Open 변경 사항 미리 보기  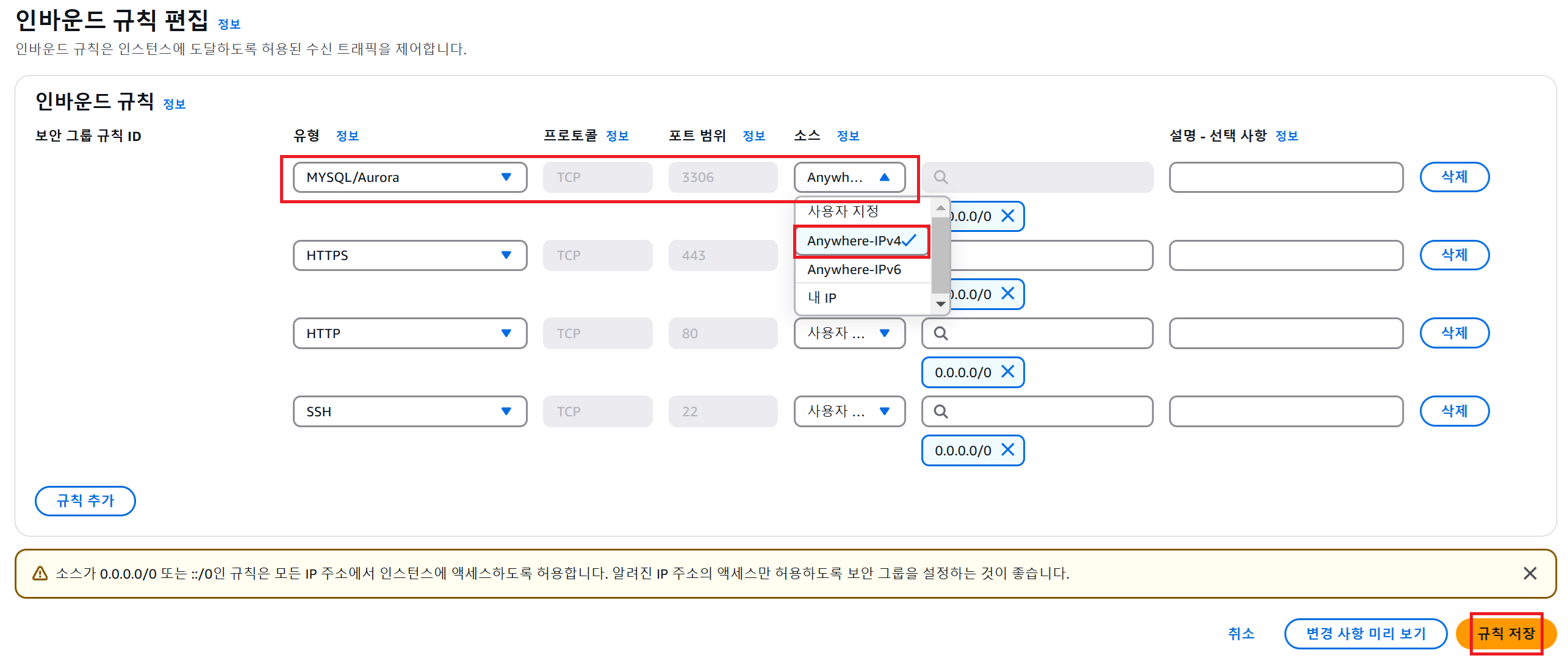point(1365,634)
